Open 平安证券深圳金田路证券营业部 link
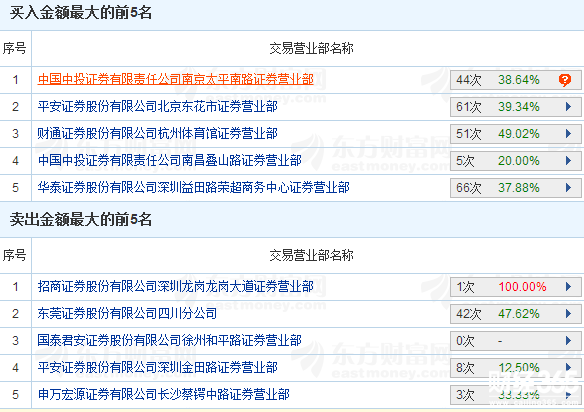The image size is (584, 412). (x=158, y=367)
